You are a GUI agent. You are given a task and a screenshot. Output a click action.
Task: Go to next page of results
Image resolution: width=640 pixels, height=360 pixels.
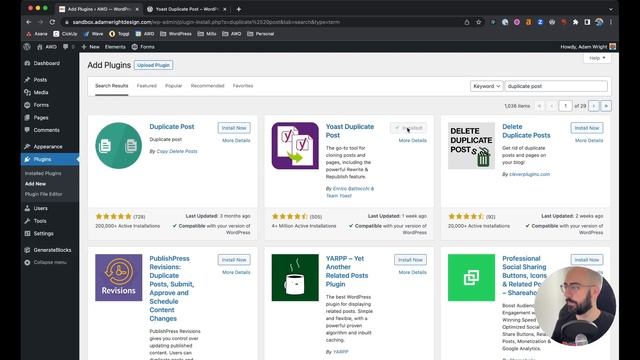594,106
